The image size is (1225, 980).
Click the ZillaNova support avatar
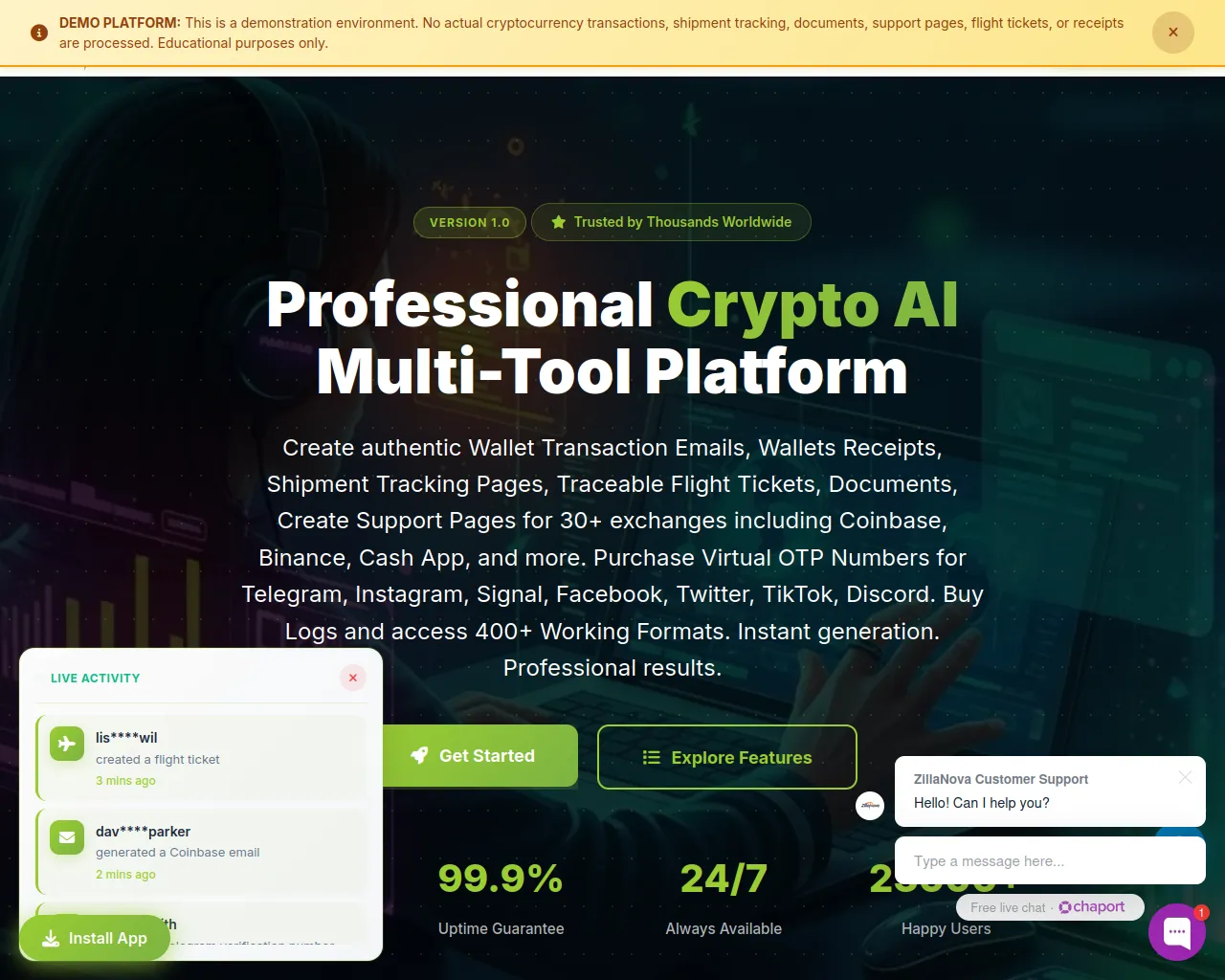coord(870,806)
